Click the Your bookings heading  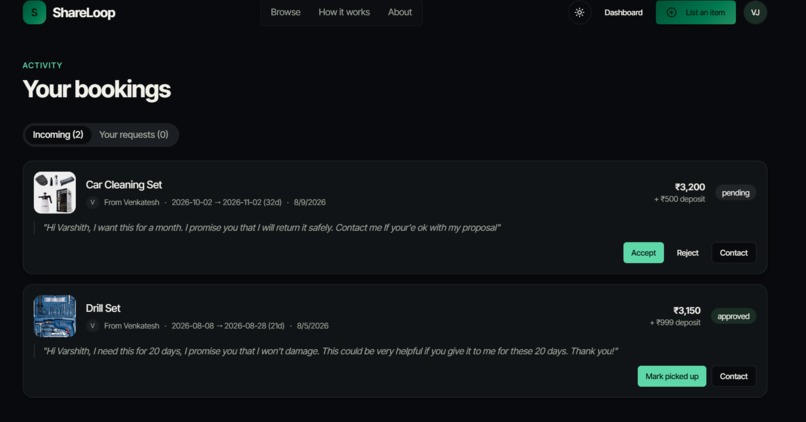[x=97, y=89]
